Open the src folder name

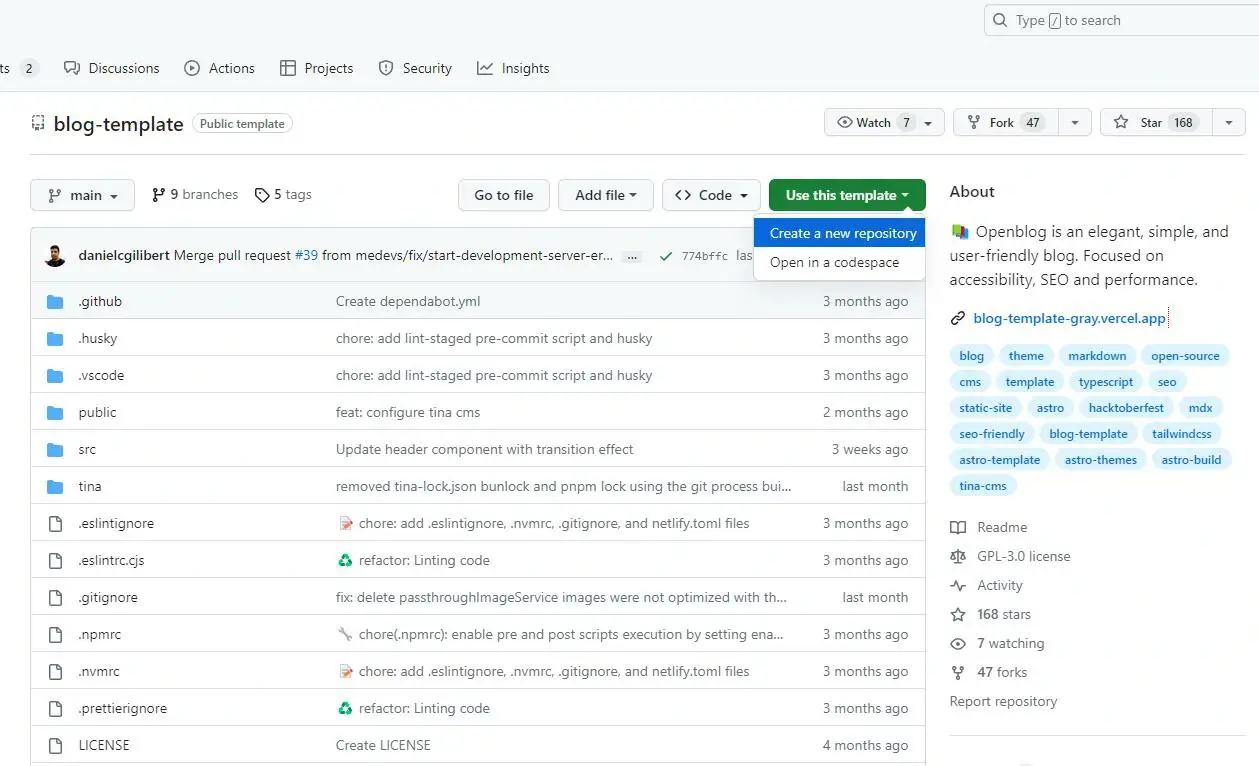[x=87, y=449]
